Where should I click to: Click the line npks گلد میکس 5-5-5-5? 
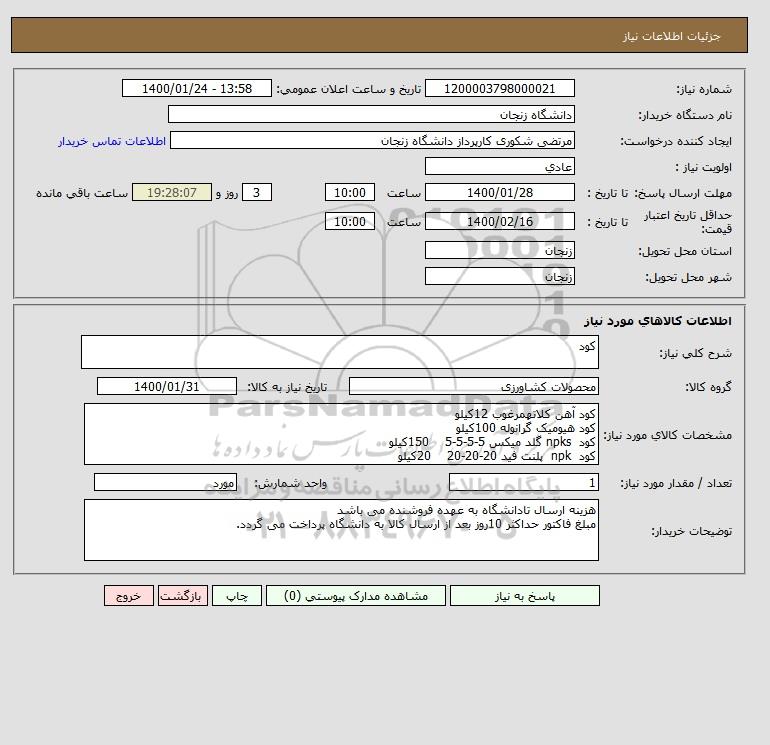point(492,442)
